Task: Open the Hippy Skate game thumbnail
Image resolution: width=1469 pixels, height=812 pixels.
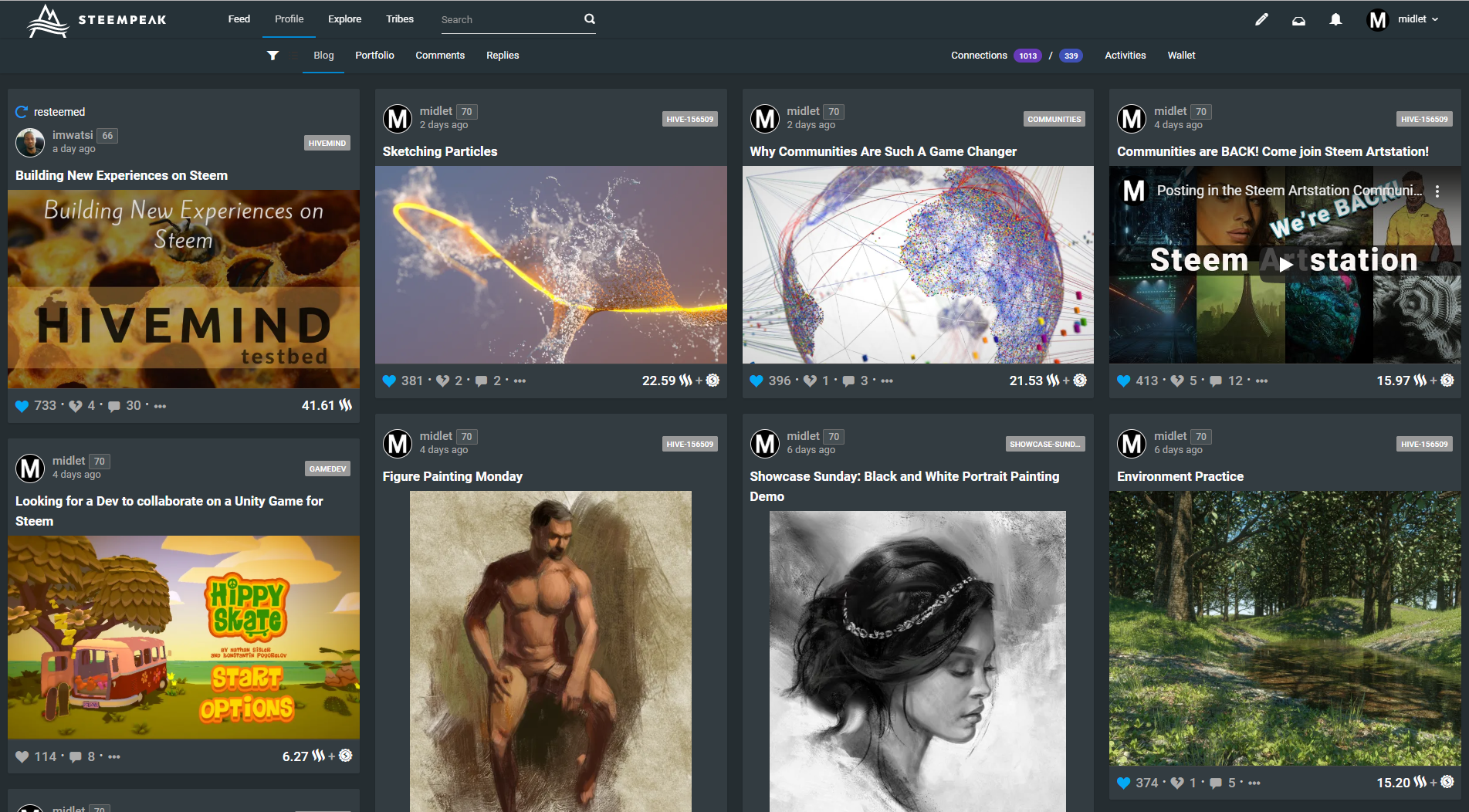Action: (184, 638)
